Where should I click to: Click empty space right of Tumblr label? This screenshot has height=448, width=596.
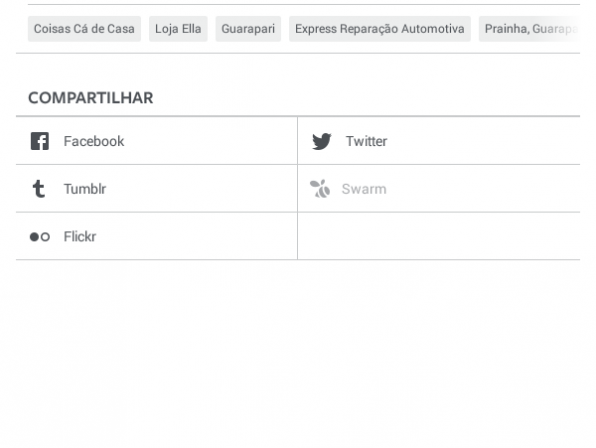point(201,189)
